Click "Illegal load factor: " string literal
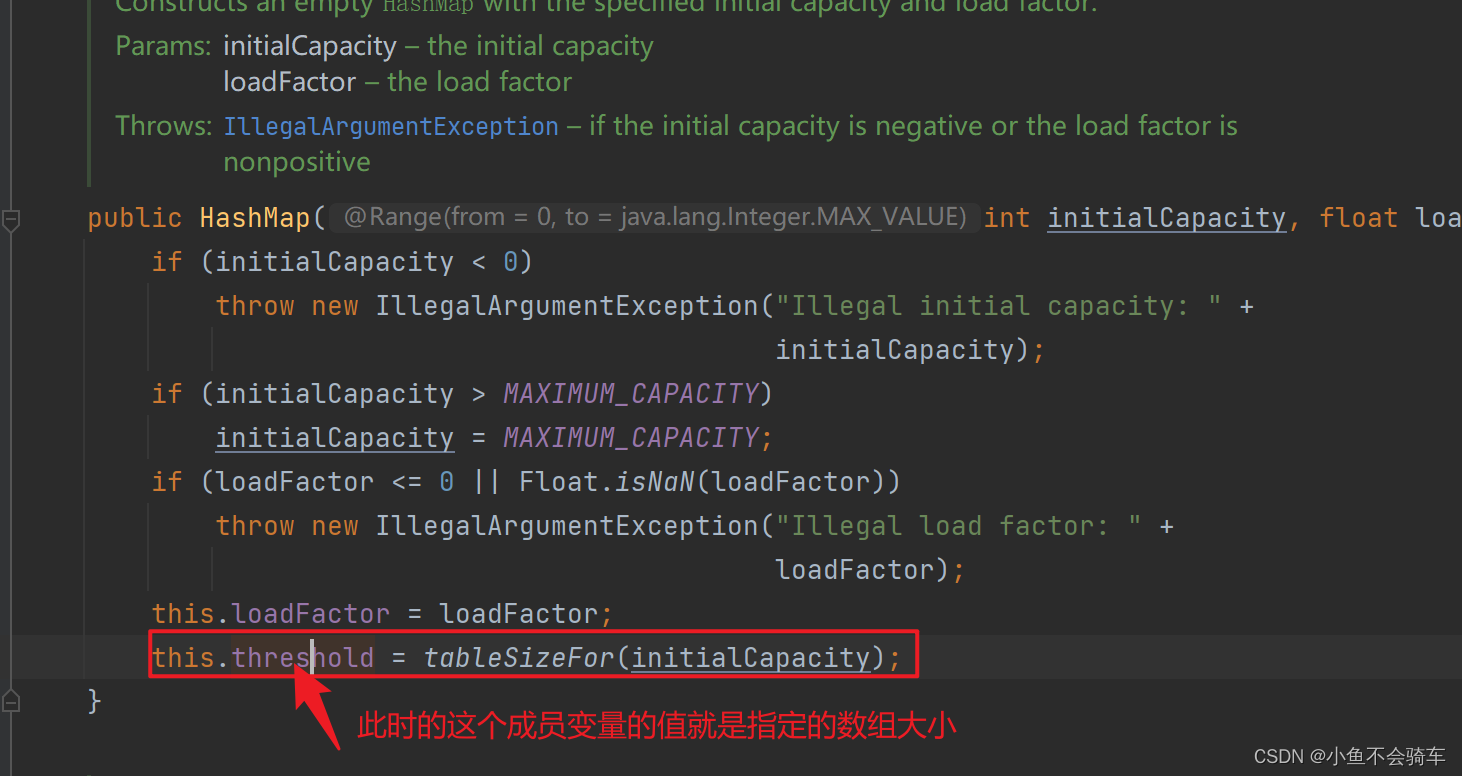1462x776 pixels. pos(958,526)
